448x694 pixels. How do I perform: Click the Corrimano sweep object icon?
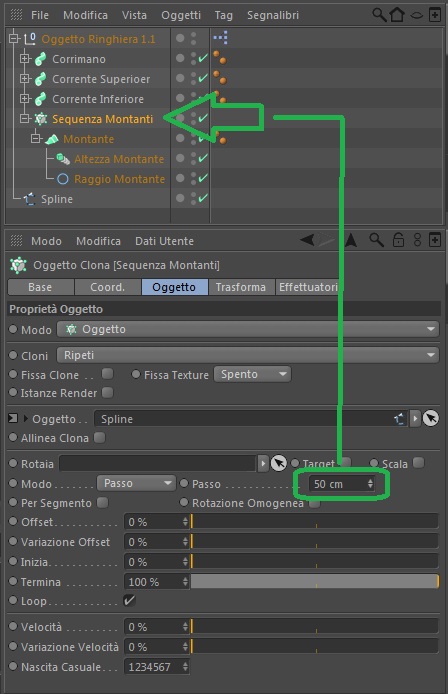tap(40, 59)
